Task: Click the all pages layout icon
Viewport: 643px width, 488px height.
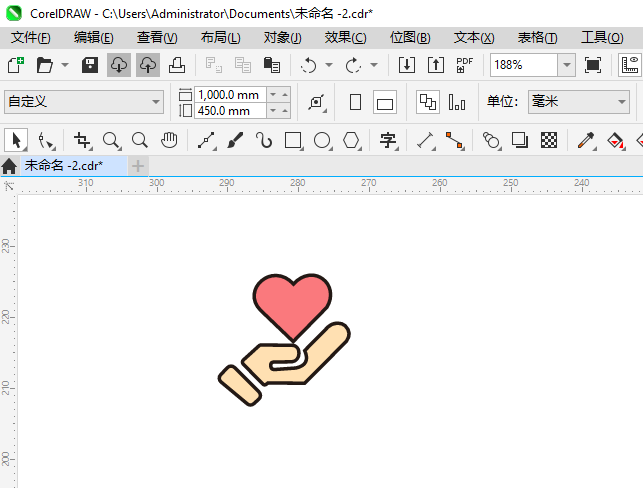Action: pyautogui.click(x=428, y=102)
